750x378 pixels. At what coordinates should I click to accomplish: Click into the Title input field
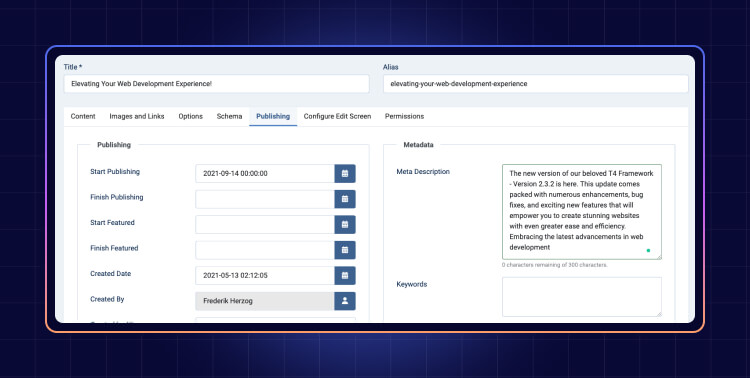coord(216,84)
